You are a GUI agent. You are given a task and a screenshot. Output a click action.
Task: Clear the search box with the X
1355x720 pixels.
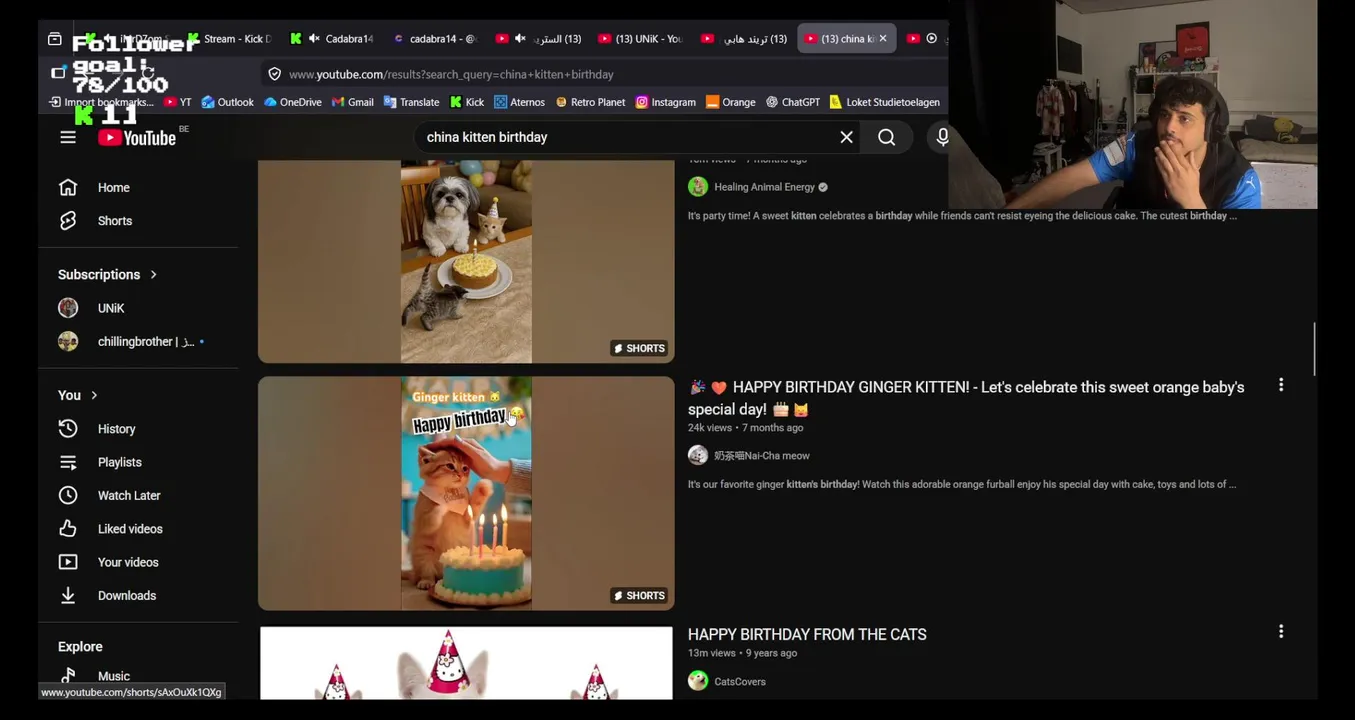pos(846,137)
